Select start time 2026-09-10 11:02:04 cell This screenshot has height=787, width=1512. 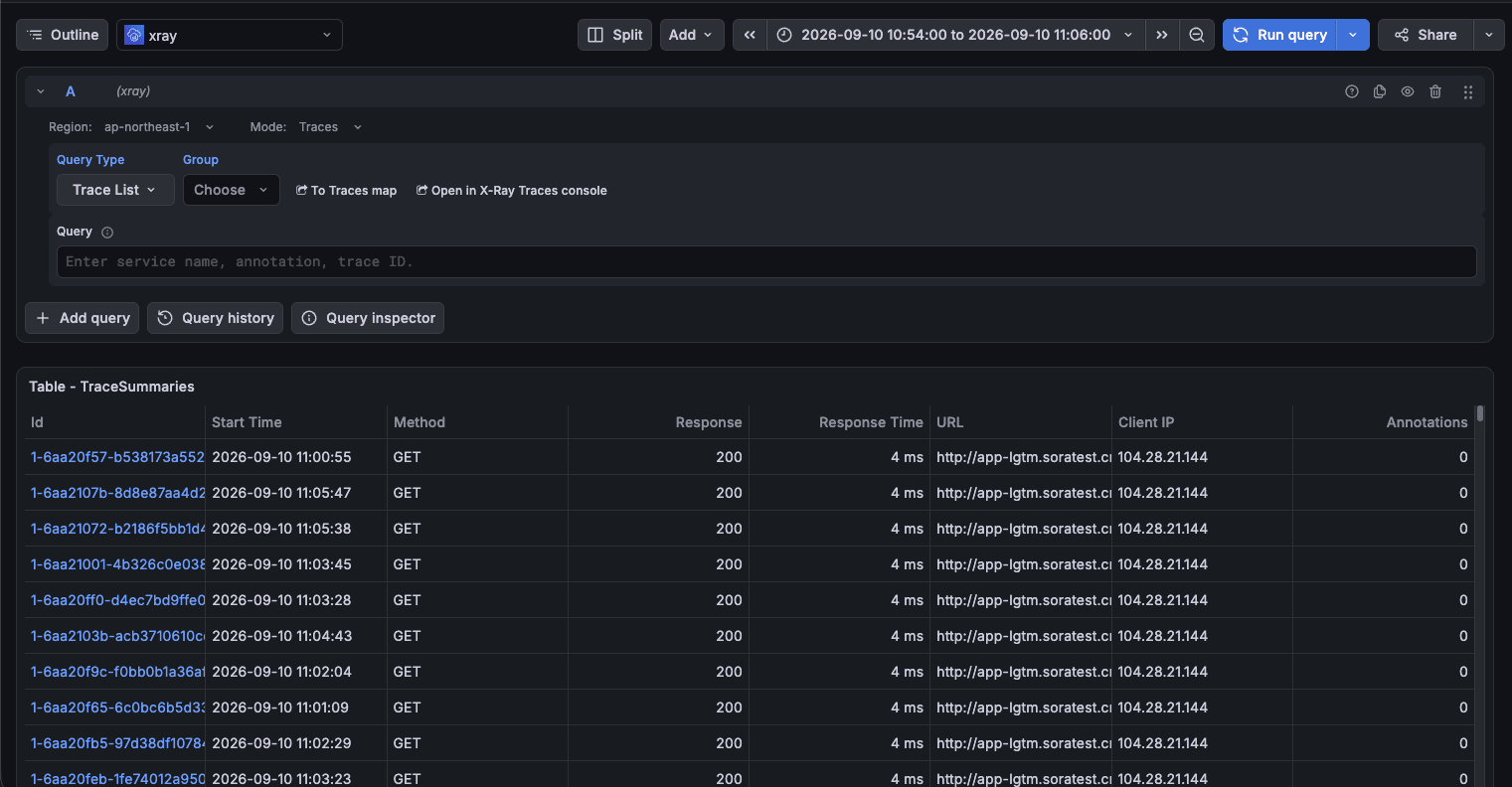pyautogui.click(x=296, y=672)
